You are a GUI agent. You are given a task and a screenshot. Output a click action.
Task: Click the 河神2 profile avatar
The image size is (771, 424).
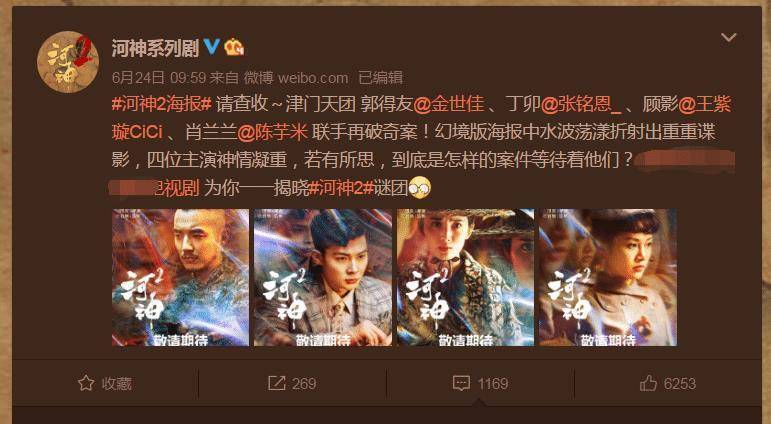(x=68, y=62)
